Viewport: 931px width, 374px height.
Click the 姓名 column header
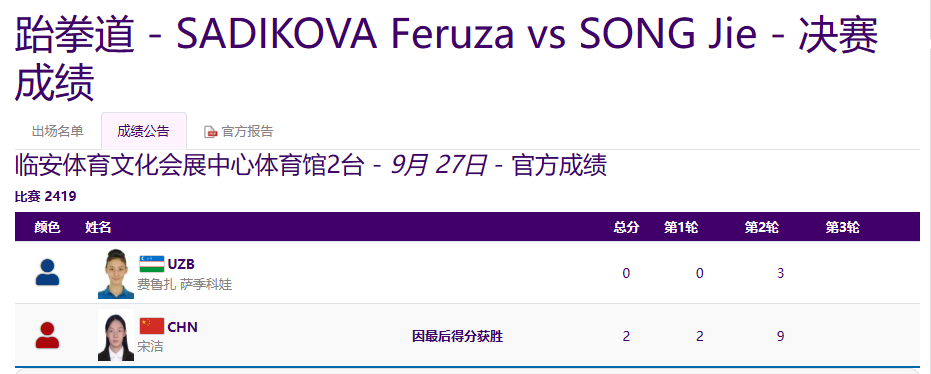click(98, 227)
